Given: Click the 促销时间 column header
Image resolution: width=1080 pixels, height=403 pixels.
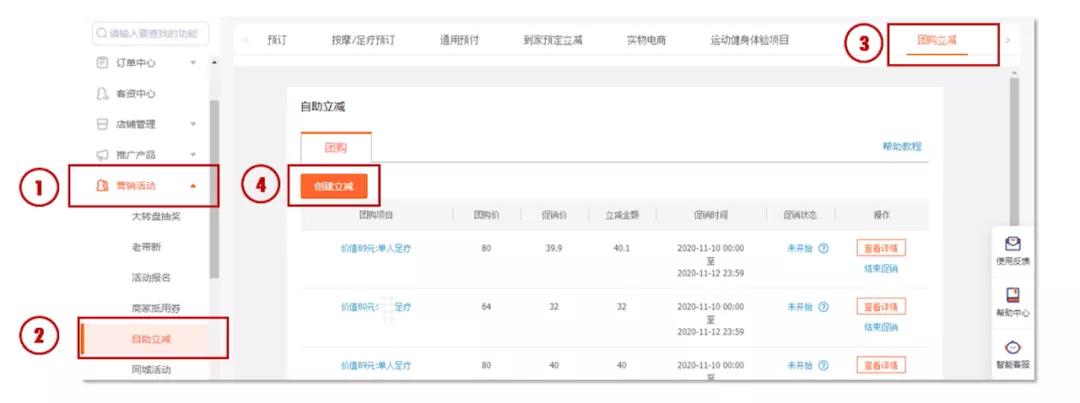Looking at the screenshot, I should click(x=711, y=215).
